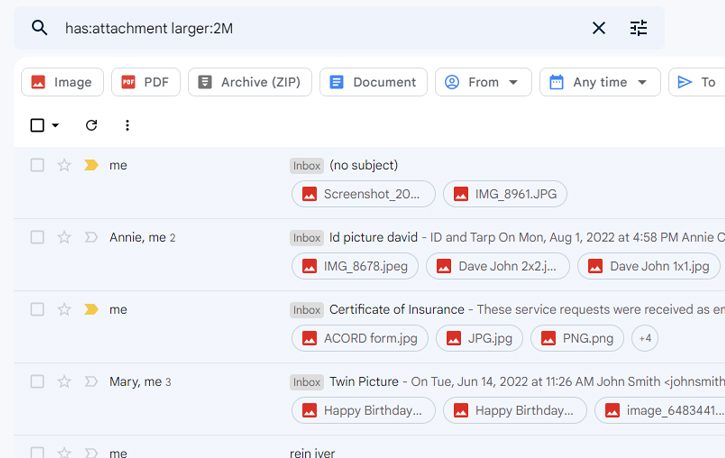Viewport: 725px width, 458px height.
Task: Toggle importance marker on (no subject) email
Action: tap(91, 165)
